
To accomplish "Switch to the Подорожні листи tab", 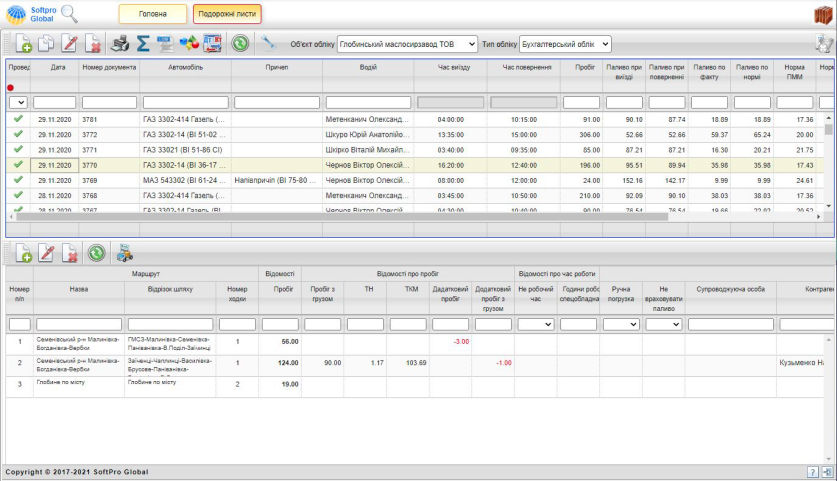I will 227,14.
